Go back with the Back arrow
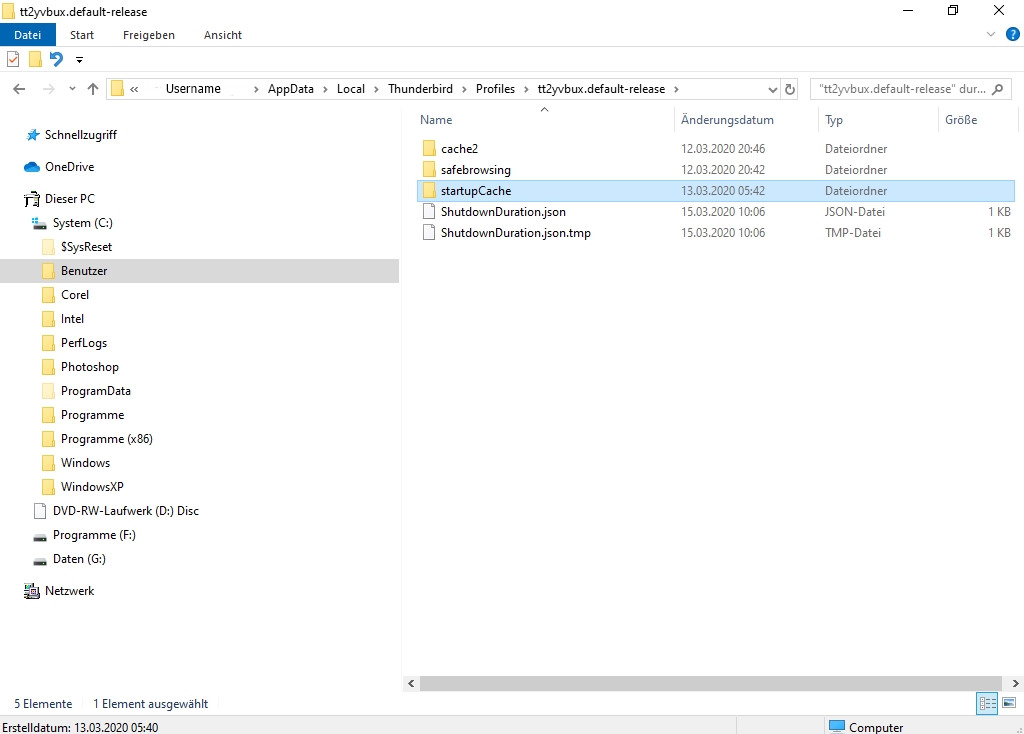 [x=19, y=89]
